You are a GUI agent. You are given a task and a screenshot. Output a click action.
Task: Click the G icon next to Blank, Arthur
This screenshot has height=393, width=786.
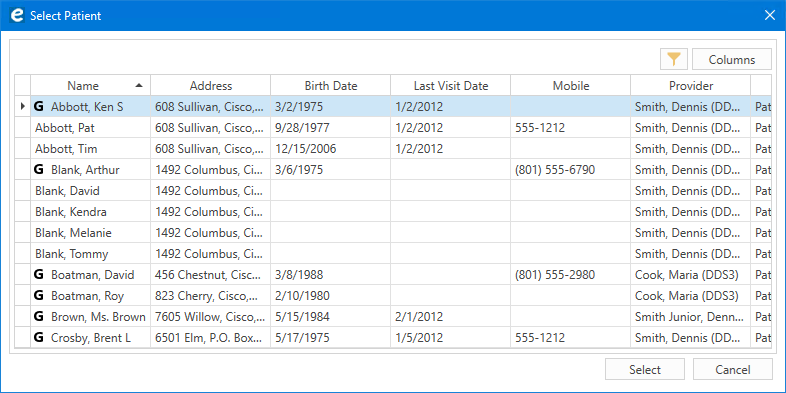click(x=39, y=169)
